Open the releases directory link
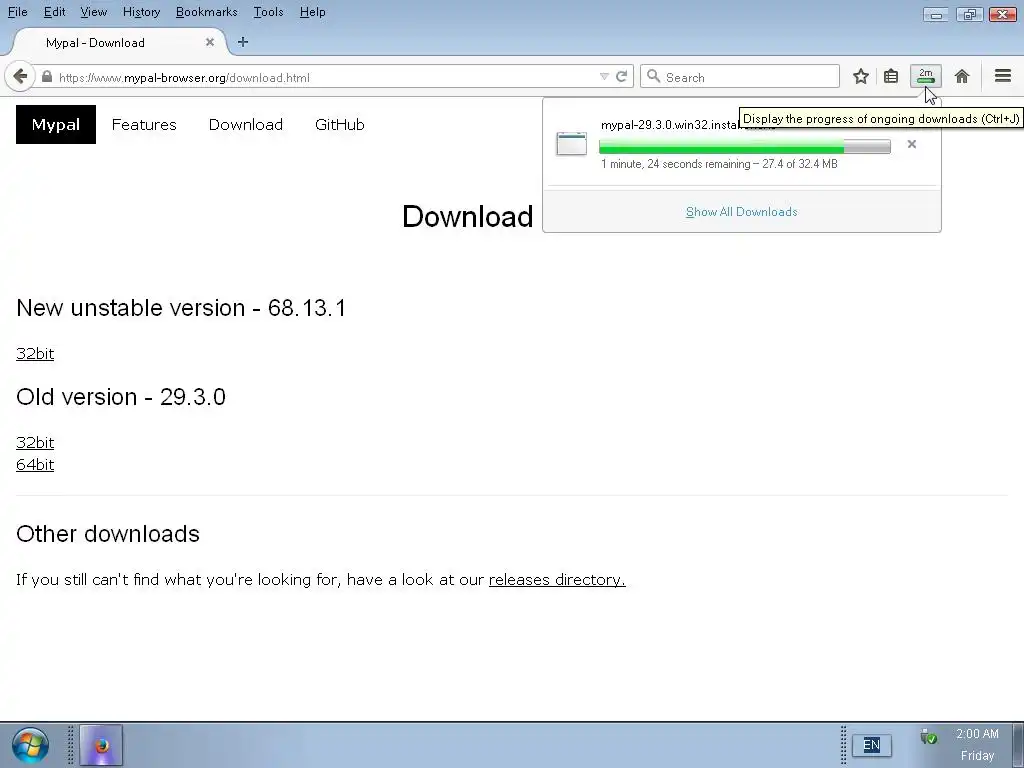Image resolution: width=1024 pixels, height=768 pixels. click(557, 579)
